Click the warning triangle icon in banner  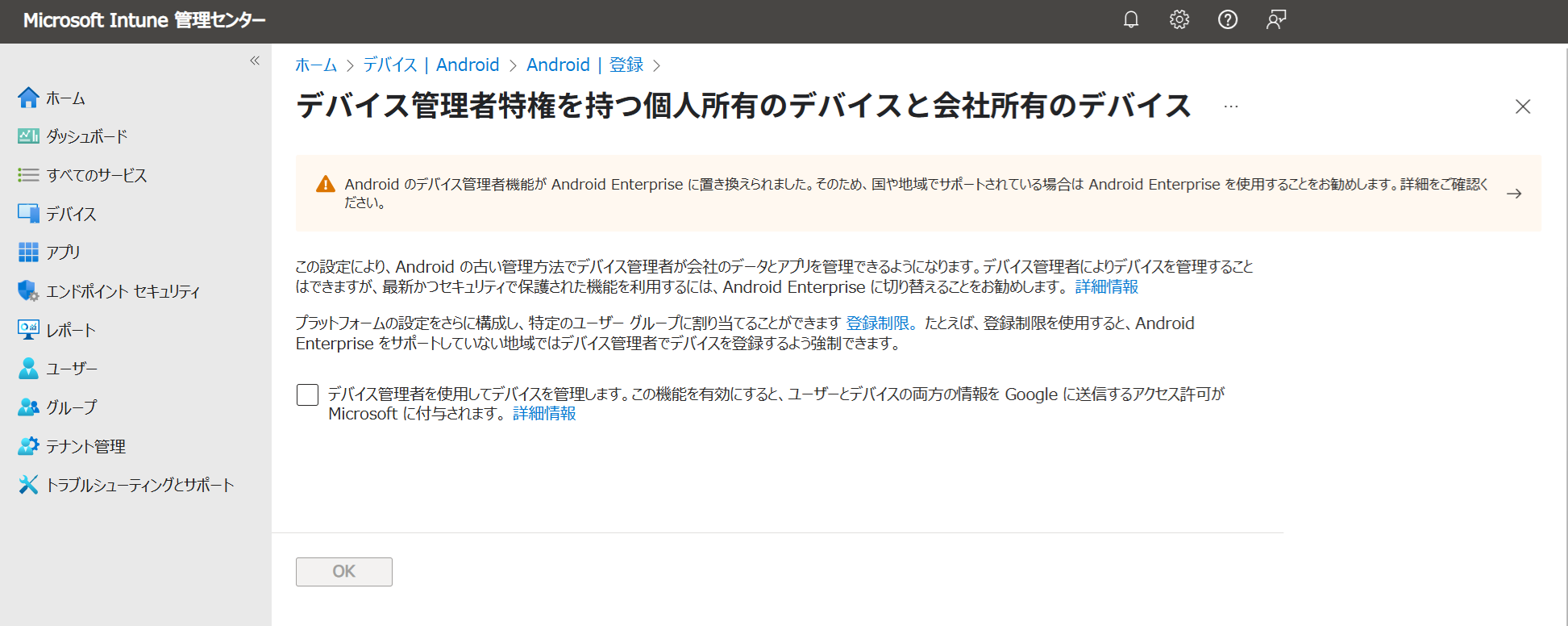point(326,185)
